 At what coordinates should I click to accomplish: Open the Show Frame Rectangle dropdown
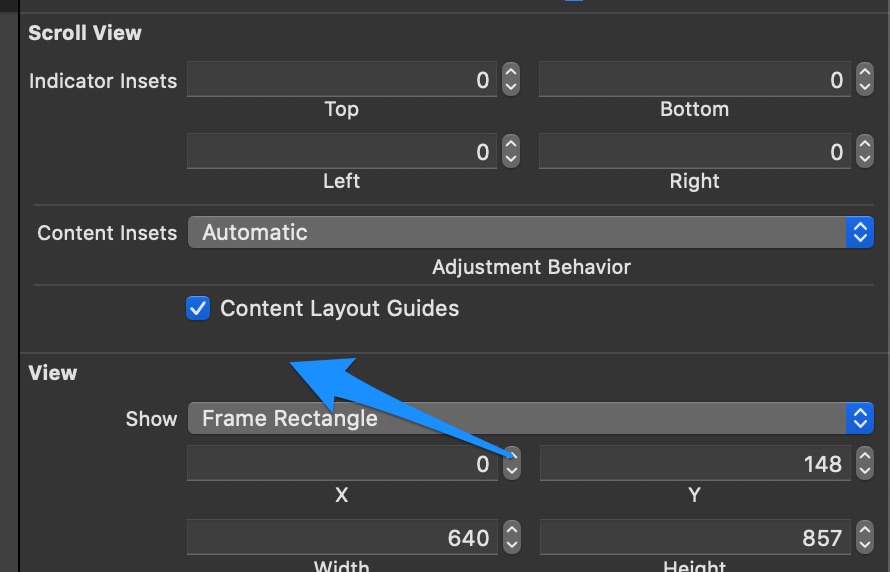(x=531, y=418)
